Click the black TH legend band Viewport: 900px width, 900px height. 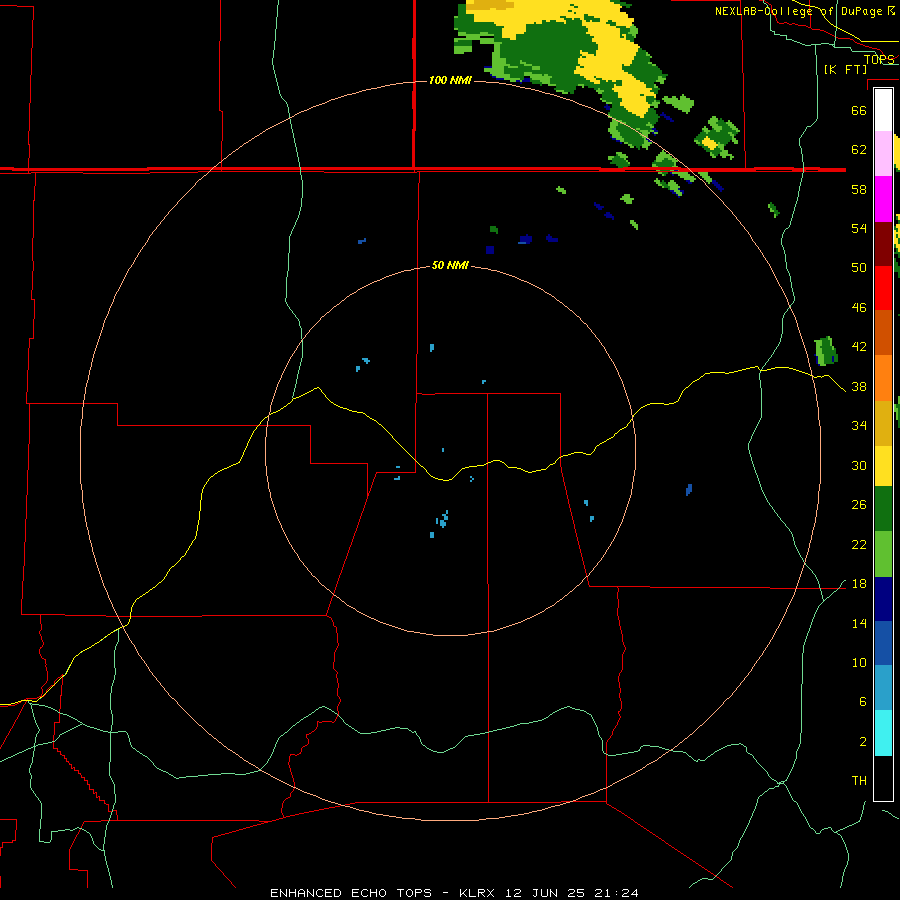pyautogui.click(x=883, y=778)
